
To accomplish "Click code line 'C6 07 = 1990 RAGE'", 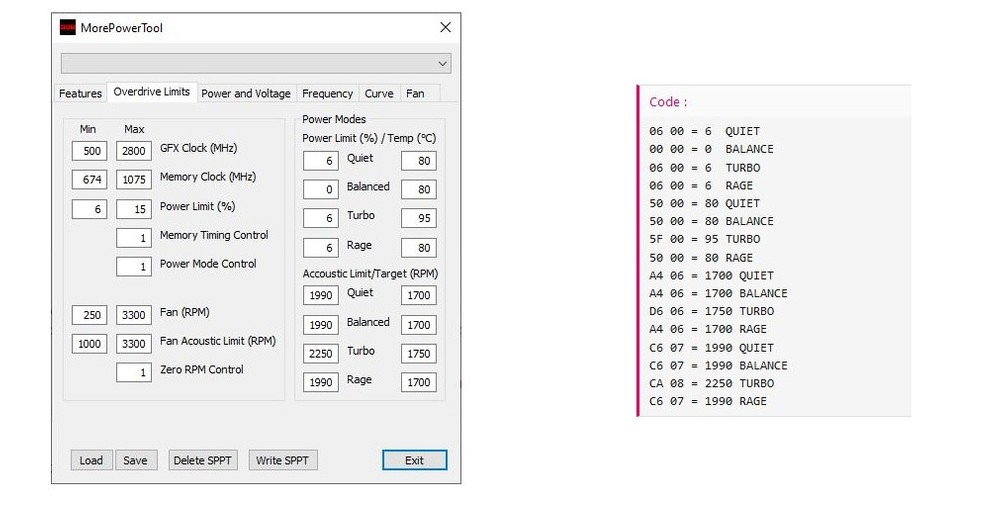I will tap(708, 401).
